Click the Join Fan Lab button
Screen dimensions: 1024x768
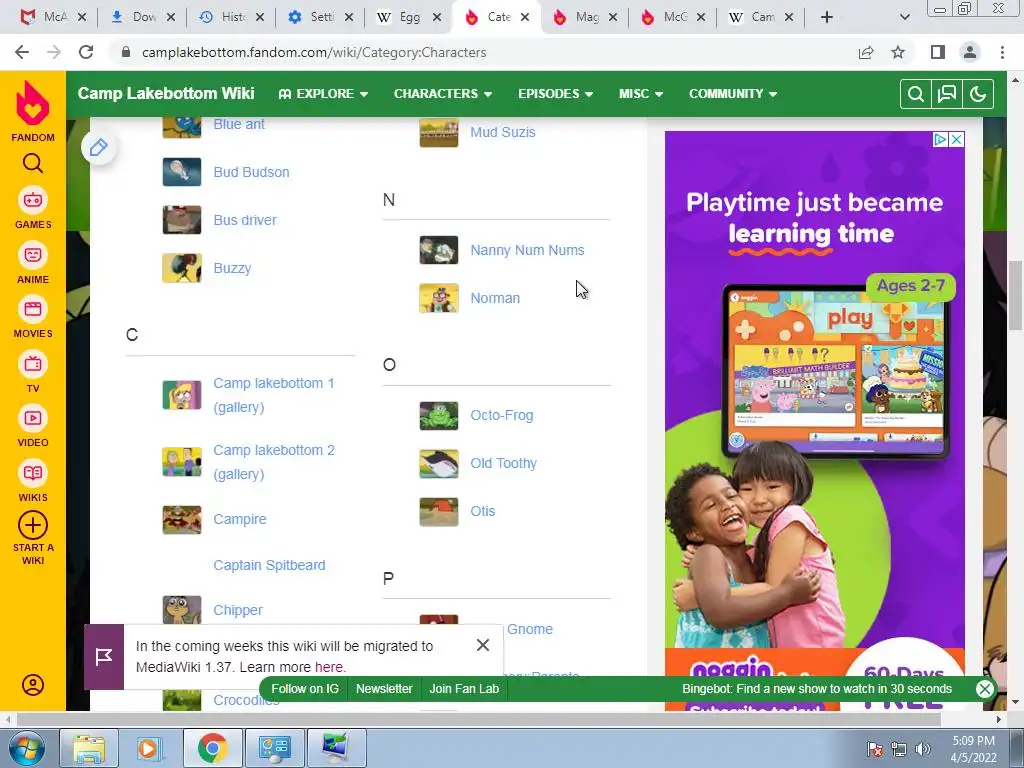pyautogui.click(x=464, y=689)
